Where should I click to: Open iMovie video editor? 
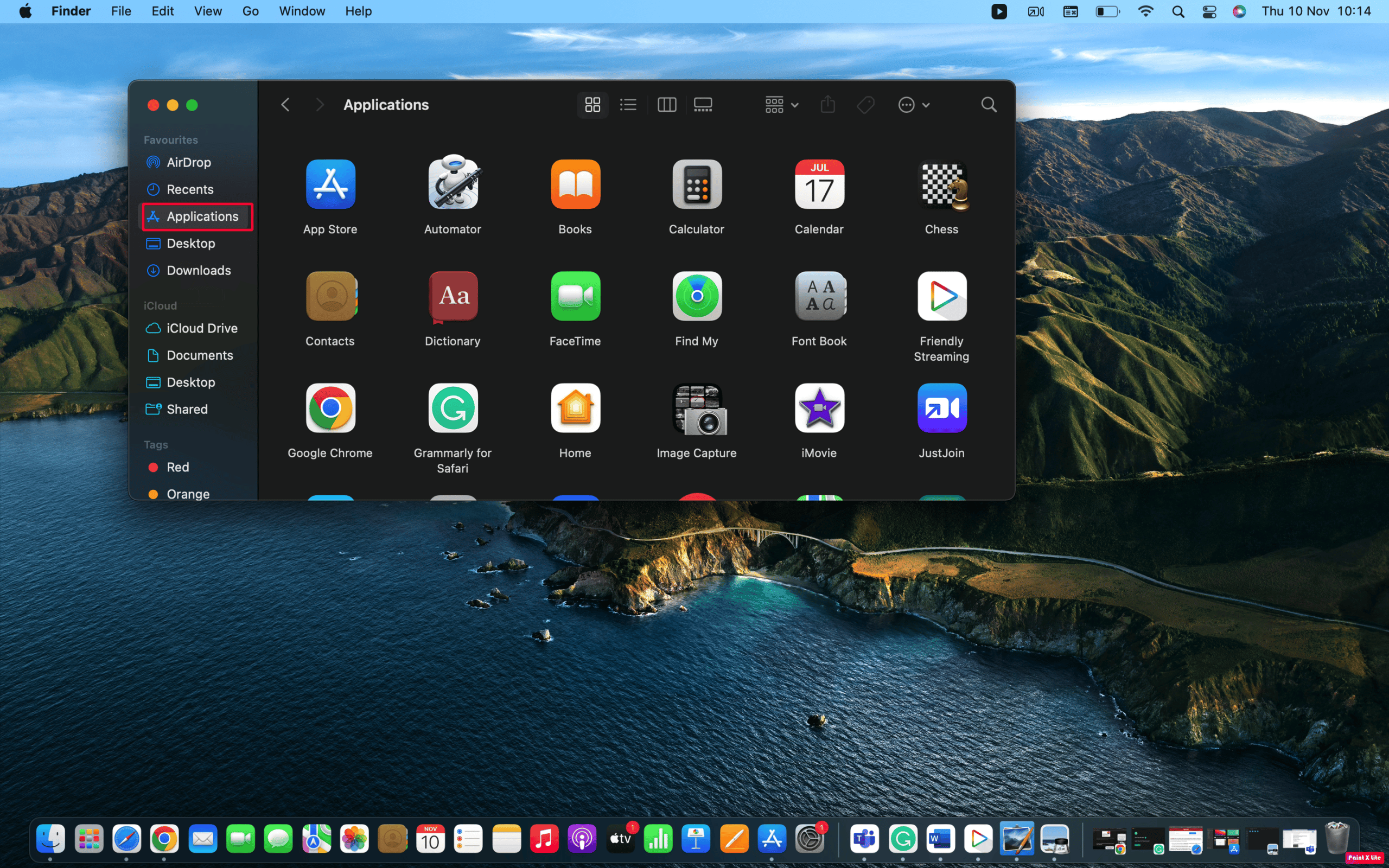coord(819,408)
